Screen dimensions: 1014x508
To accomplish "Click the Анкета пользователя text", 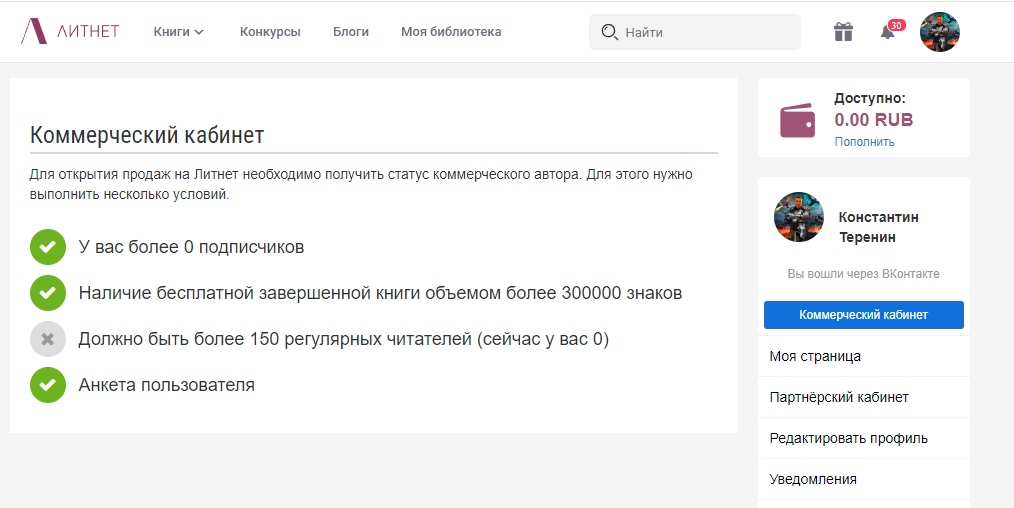I will [167, 385].
